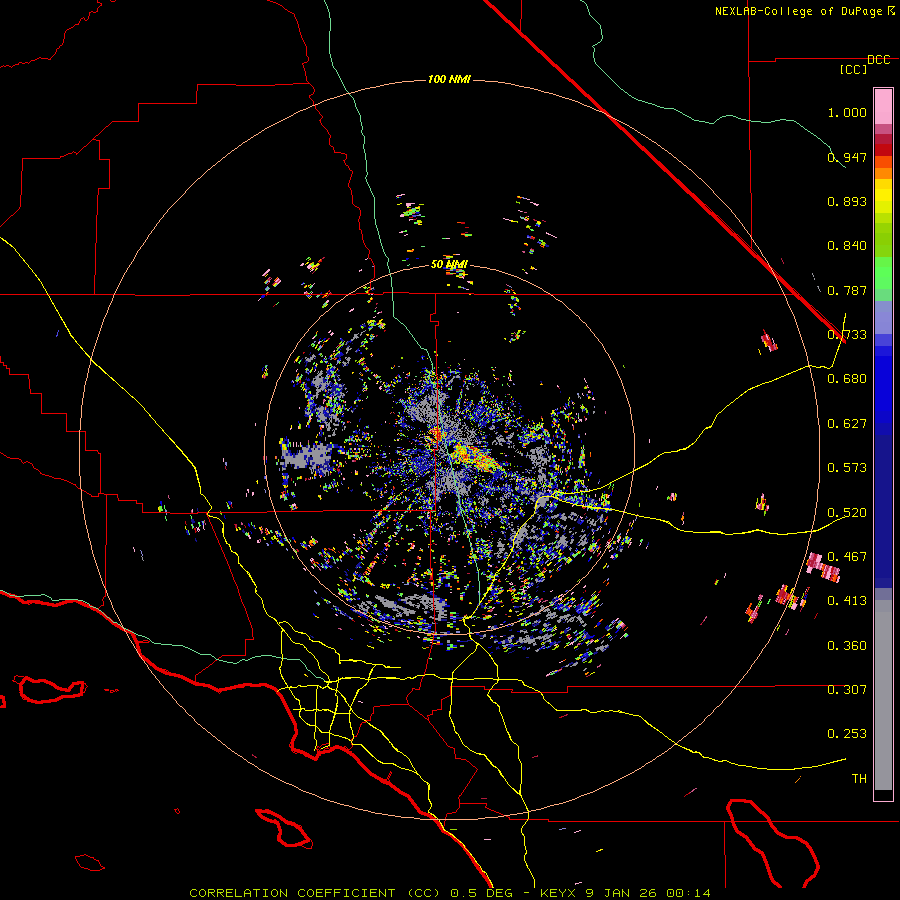Click the [CC] legend heading
Screen dimensions: 900x900
click(854, 69)
